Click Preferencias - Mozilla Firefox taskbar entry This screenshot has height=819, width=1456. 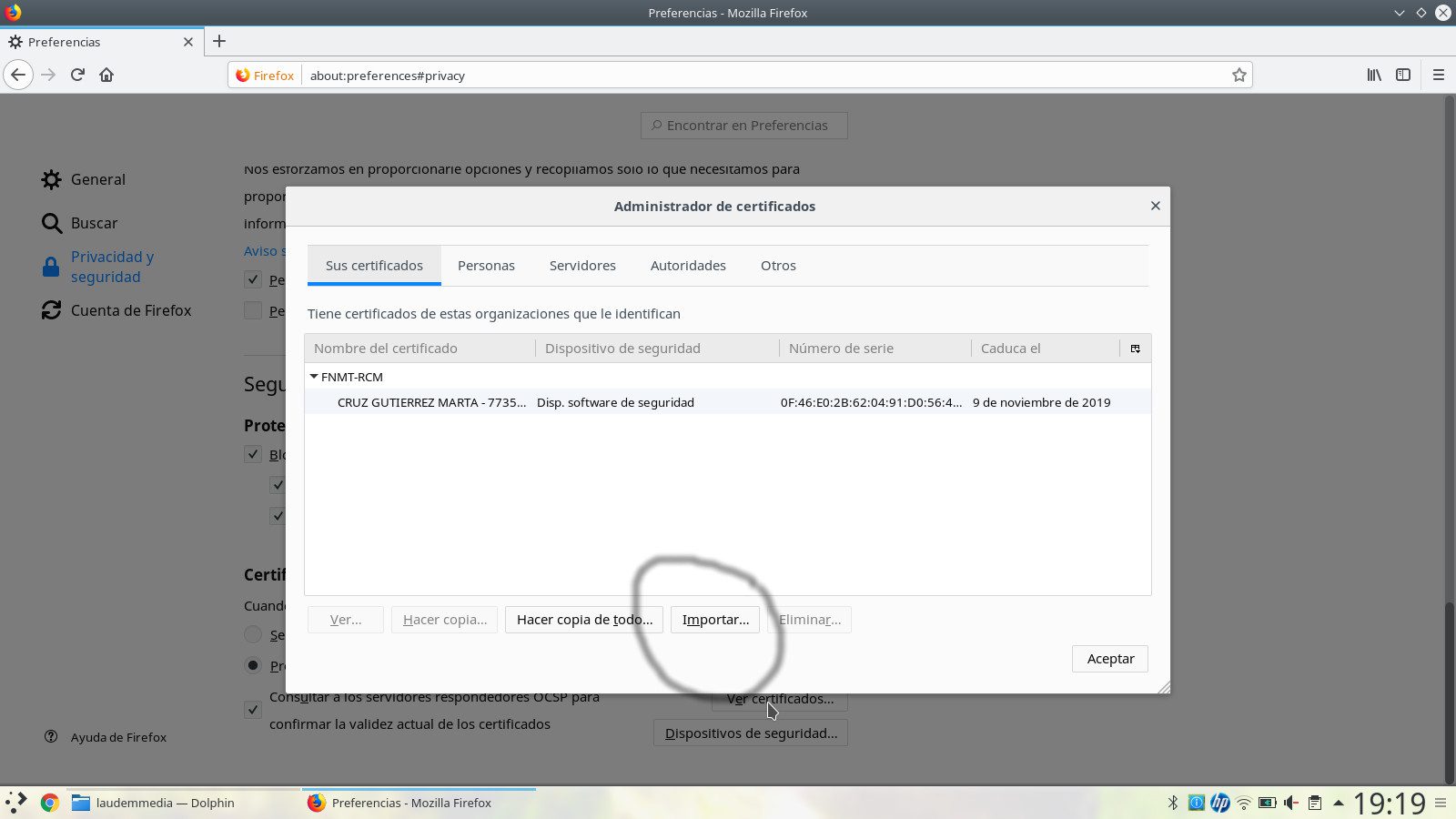(x=419, y=803)
